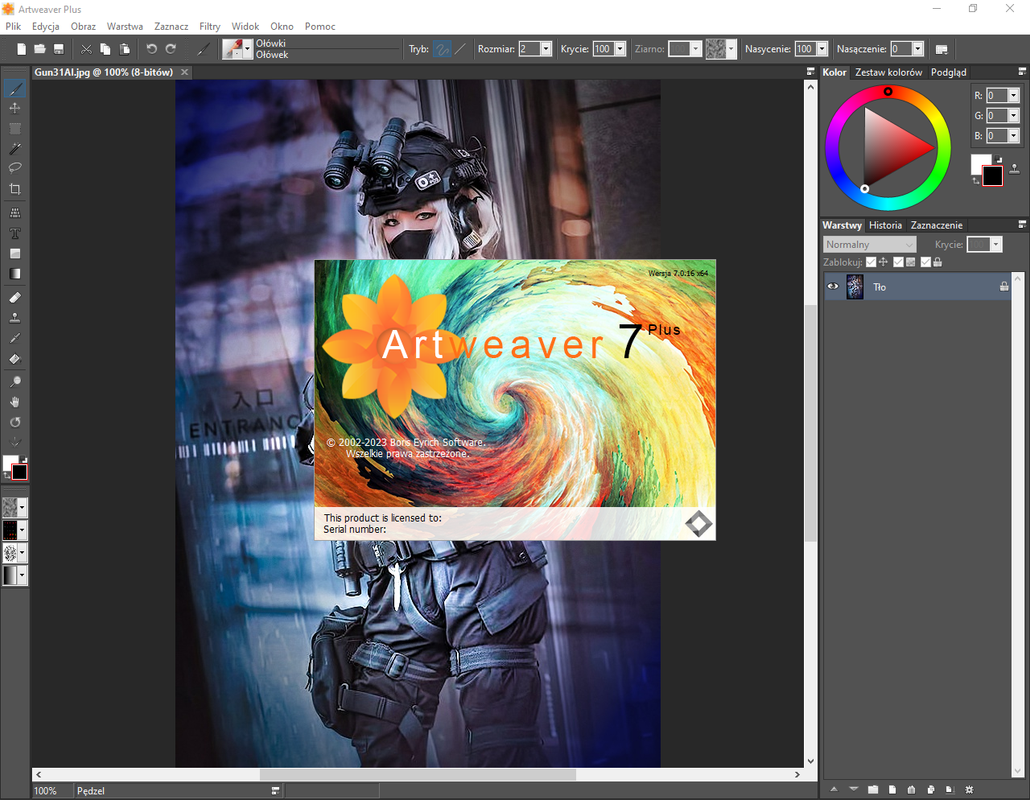The image size is (1030, 800).
Task: Cut selection with scissors icon
Action: click(x=86, y=49)
